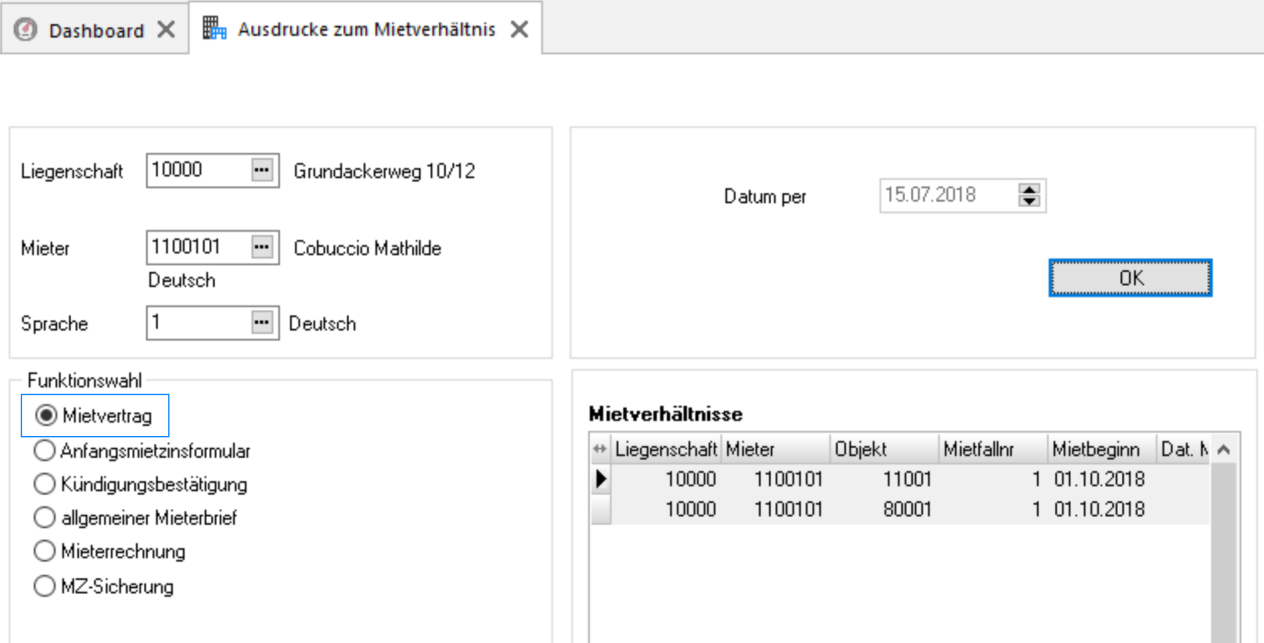Click the Objekt cell 80001
This screenshot has height=643, width=1264.
[884, 509]
